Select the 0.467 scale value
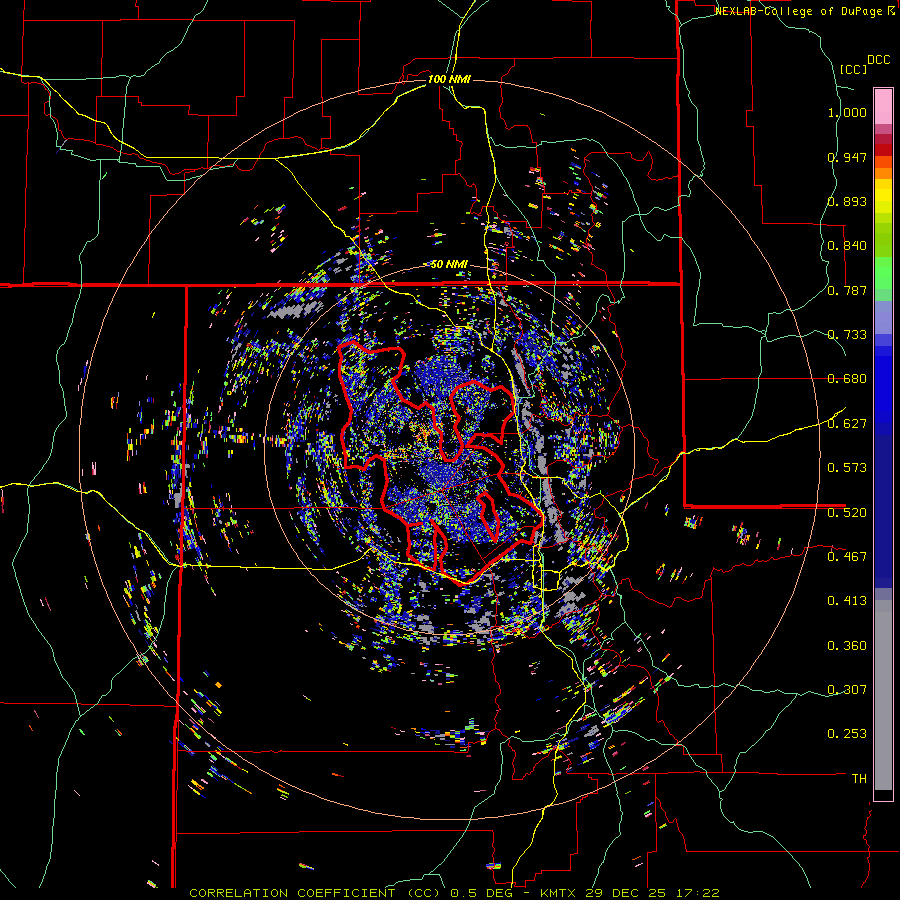 [847, 556]
